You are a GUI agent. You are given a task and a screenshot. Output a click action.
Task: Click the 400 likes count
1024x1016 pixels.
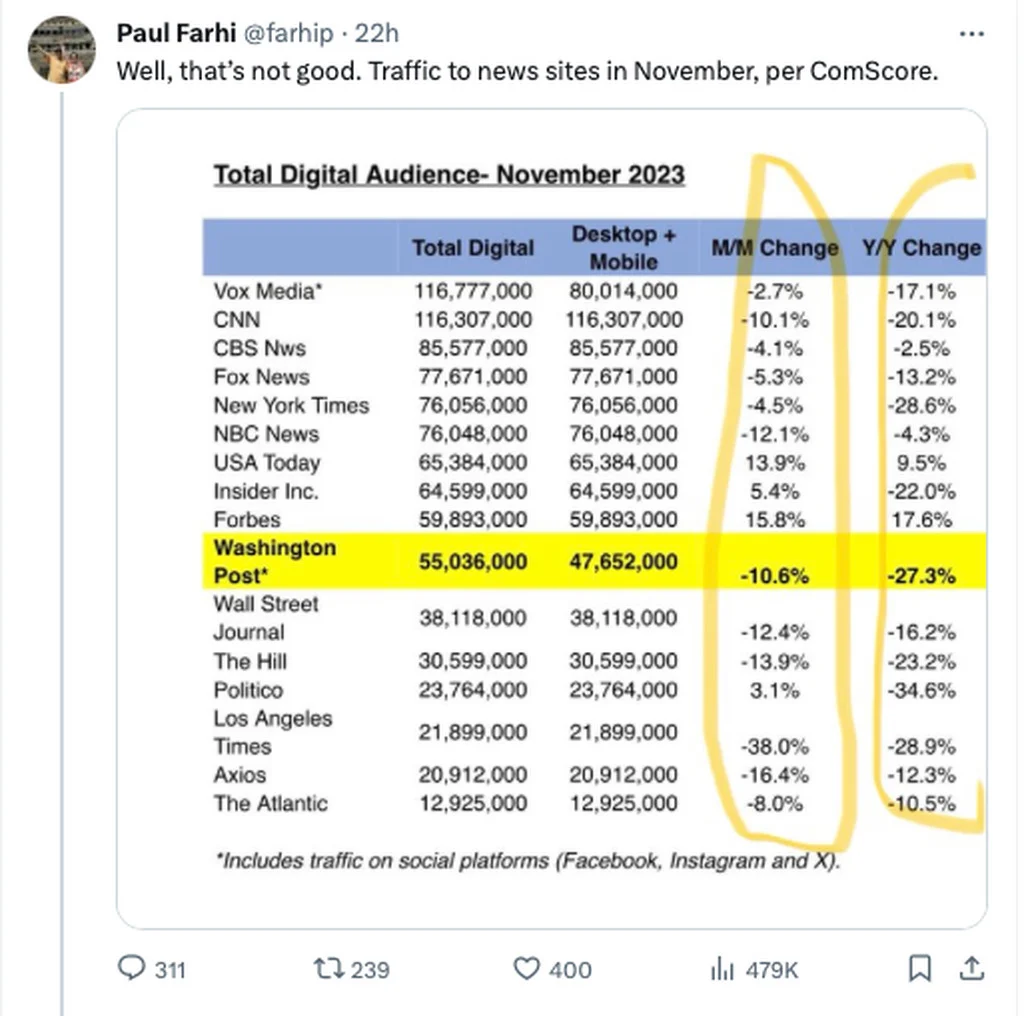click(x=571, y=969)
